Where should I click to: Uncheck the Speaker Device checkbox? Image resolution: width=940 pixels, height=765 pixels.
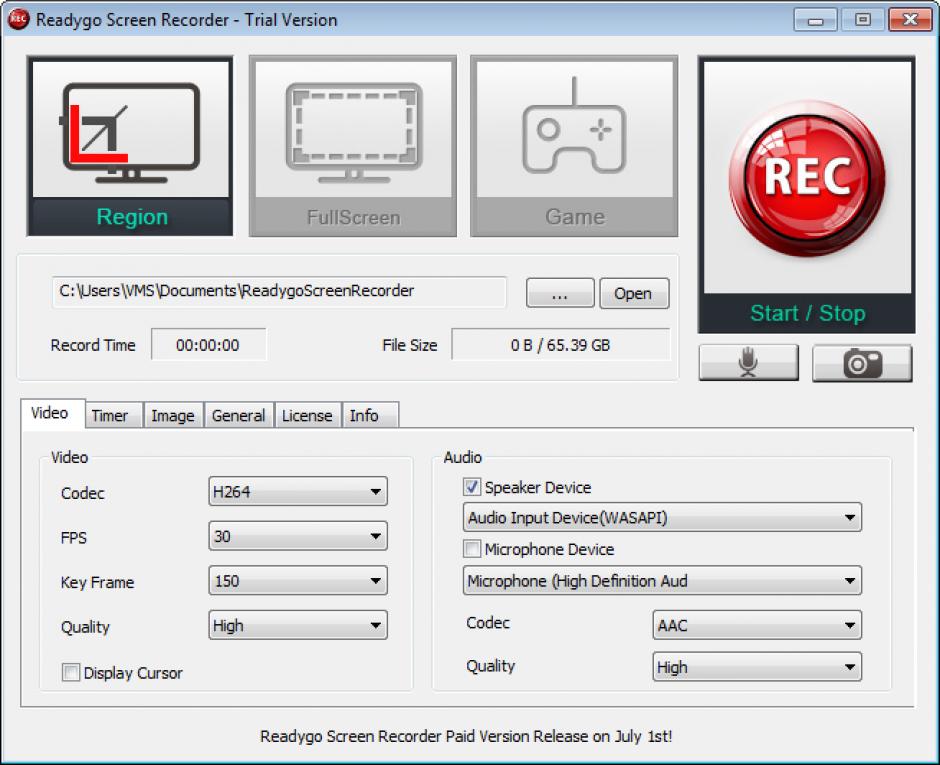pos(472,486)
